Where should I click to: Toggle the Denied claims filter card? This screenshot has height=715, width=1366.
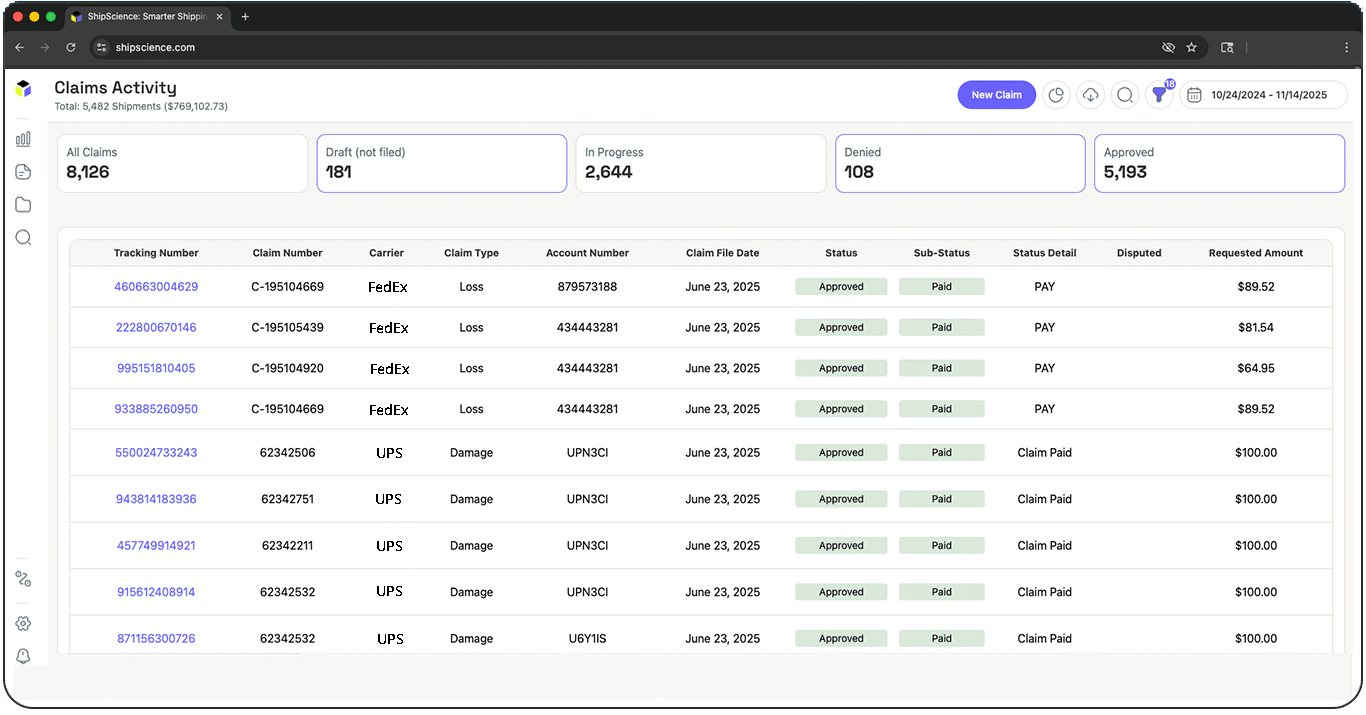click(959, 163)
